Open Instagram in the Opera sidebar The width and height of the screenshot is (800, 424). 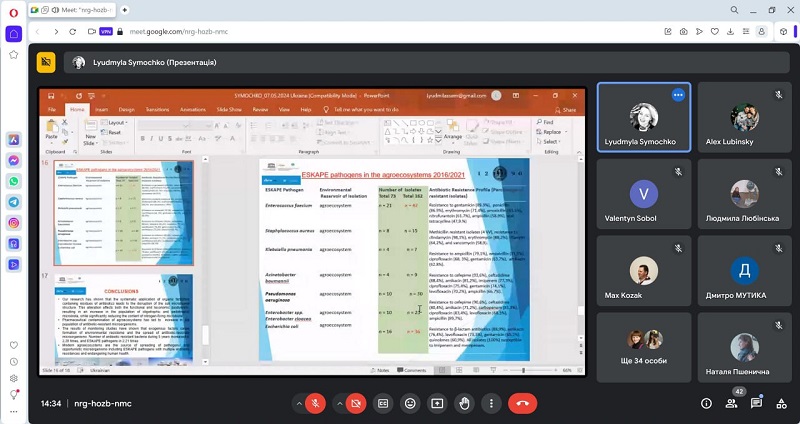coord(14,223)
